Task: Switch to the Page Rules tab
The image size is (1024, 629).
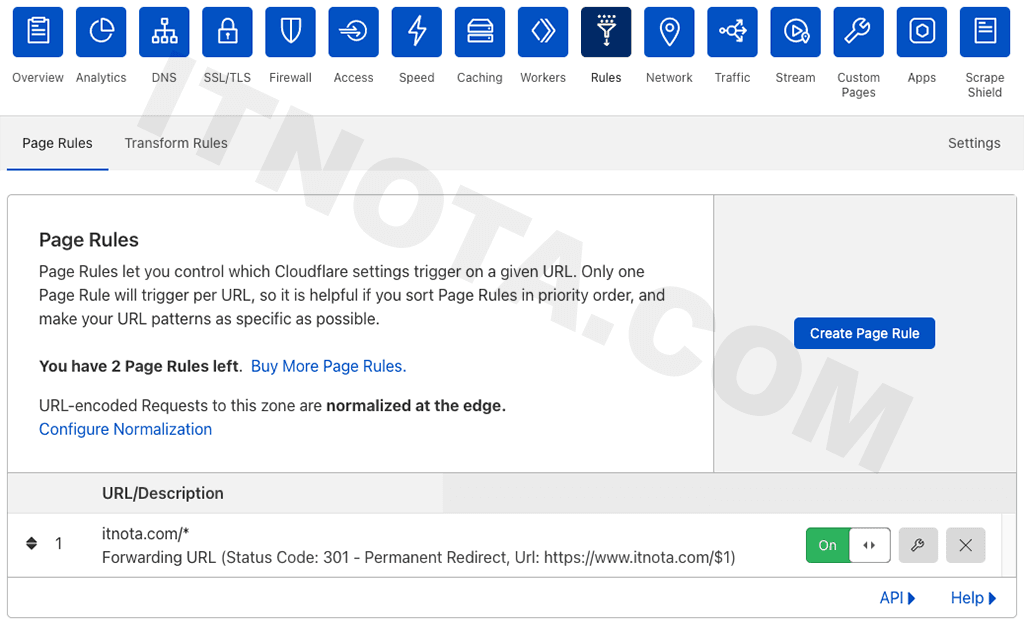Action: (57, 143)
